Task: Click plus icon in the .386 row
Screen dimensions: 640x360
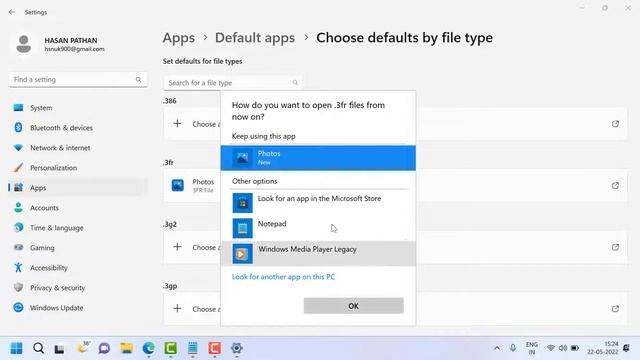Action: (x=177, y=123)
